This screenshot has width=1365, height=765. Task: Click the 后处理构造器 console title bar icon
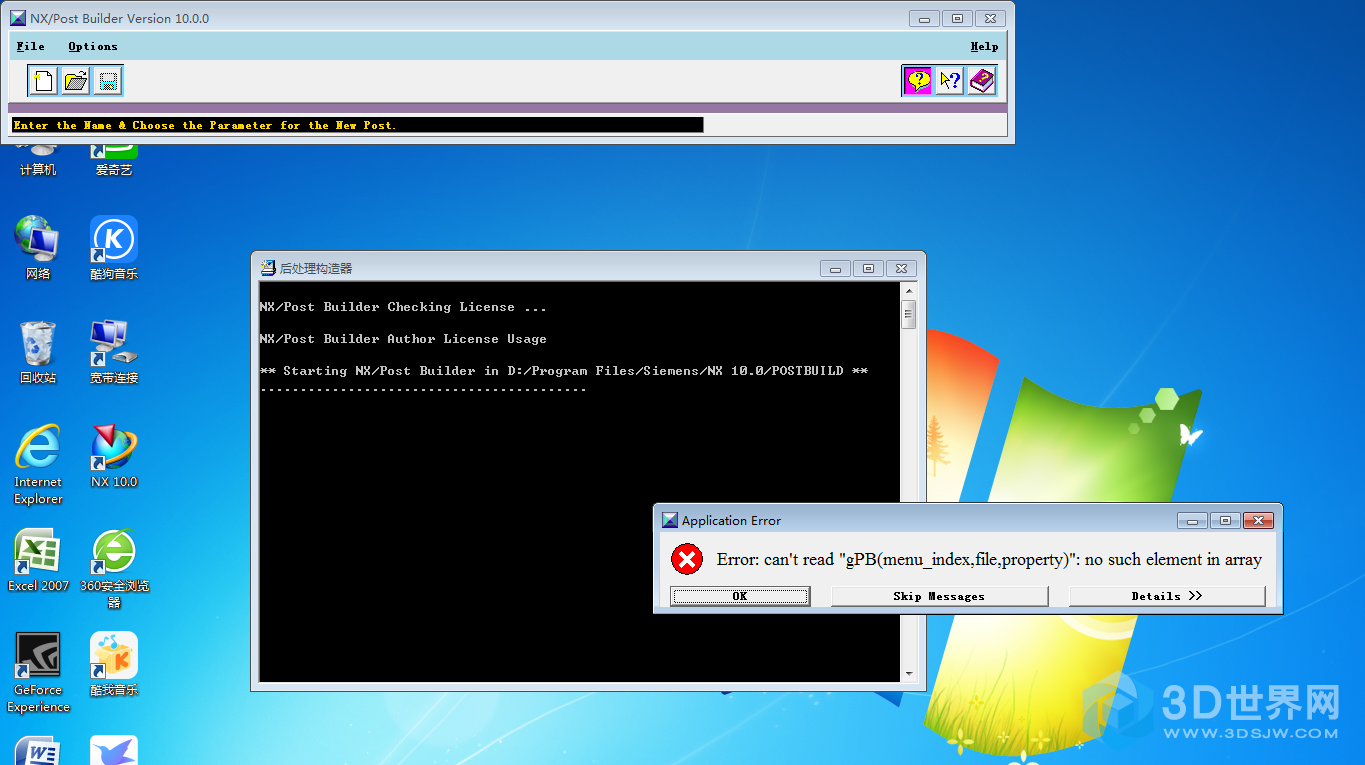[x=268, y=268]
